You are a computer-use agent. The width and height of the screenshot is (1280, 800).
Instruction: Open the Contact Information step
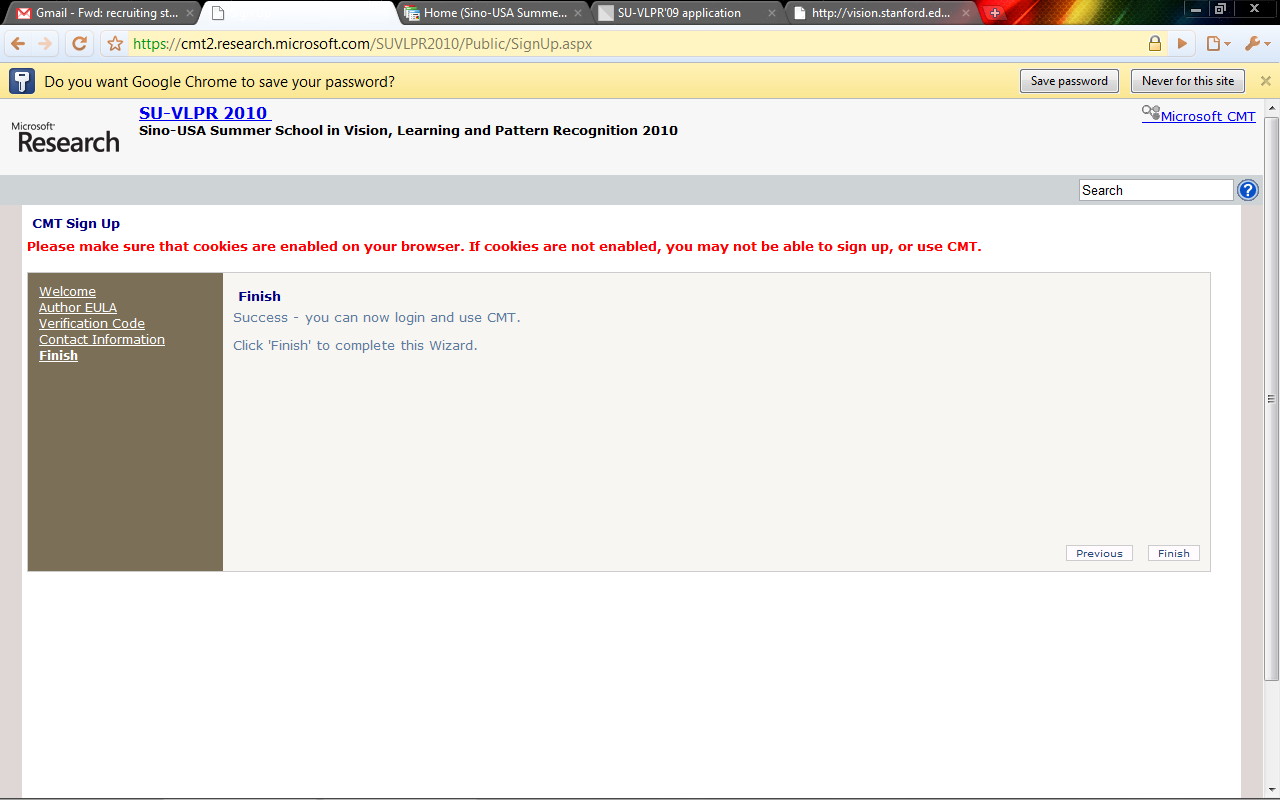click(102, 340)
